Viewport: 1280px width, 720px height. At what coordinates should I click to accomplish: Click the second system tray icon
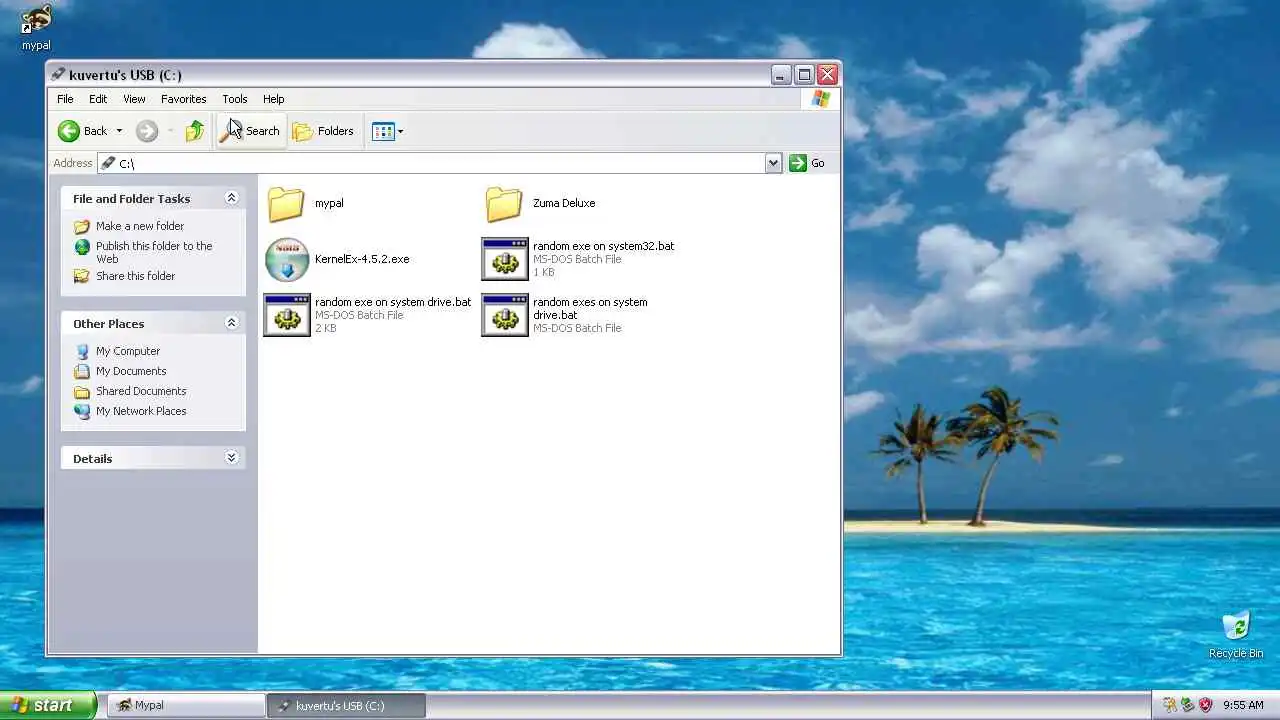(1187, 705)
